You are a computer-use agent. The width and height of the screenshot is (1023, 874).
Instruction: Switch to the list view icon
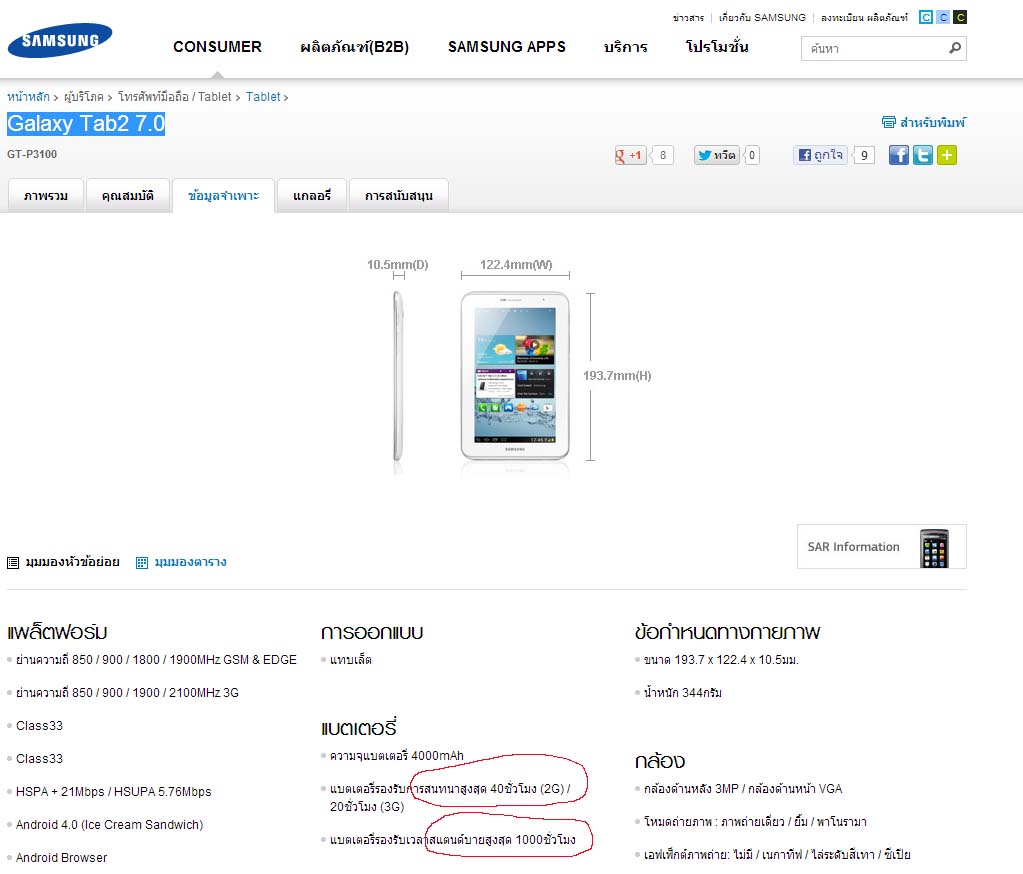(13, 562)
